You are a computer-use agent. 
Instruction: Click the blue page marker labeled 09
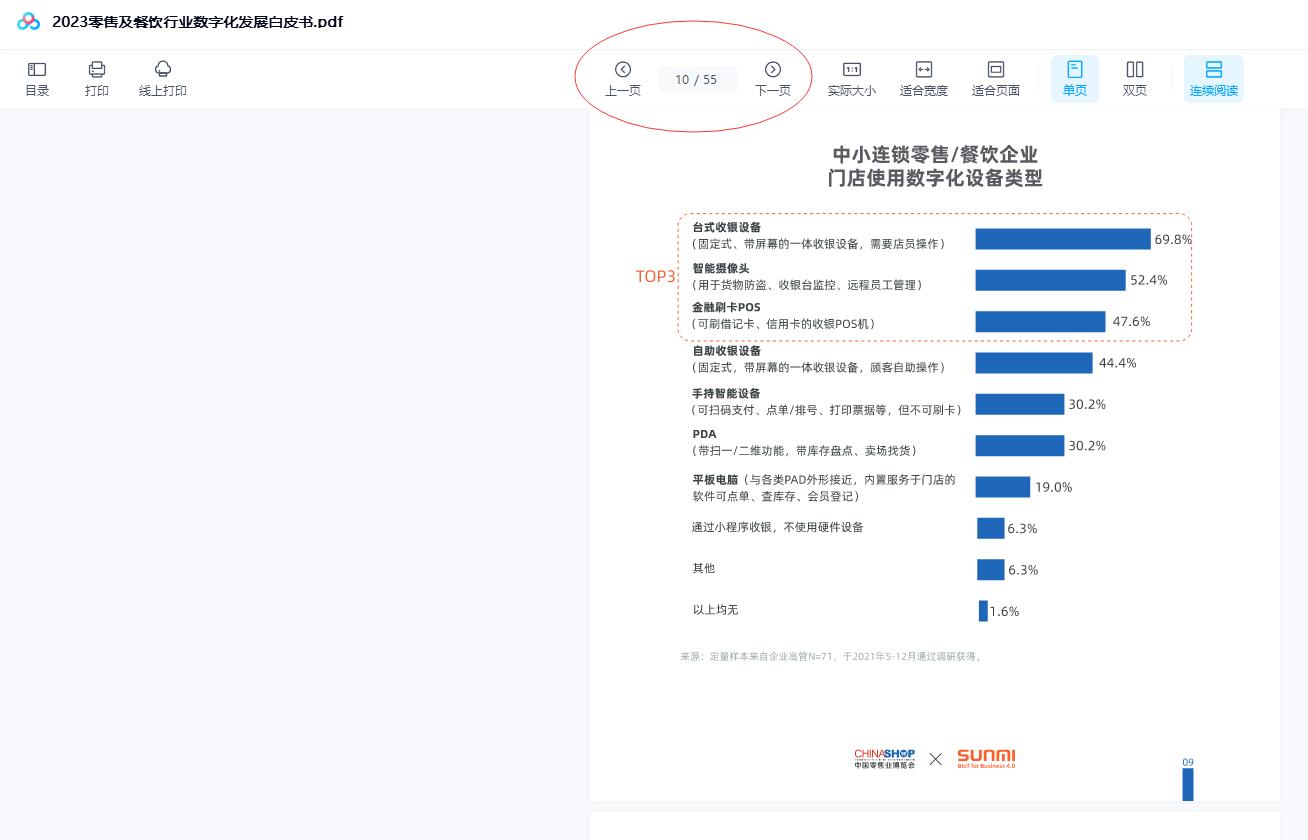click(1188, 780)
